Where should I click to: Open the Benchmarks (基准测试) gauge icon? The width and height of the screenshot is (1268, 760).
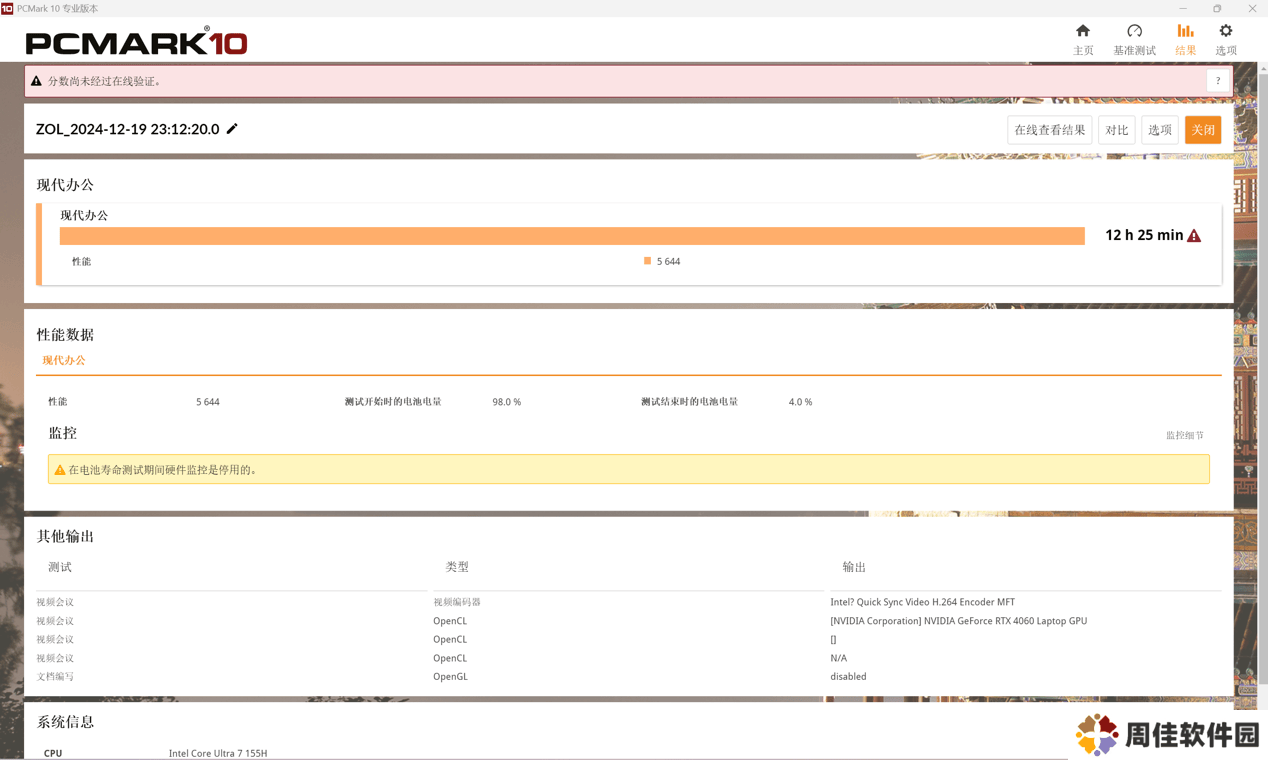[x=1134, y=31]
